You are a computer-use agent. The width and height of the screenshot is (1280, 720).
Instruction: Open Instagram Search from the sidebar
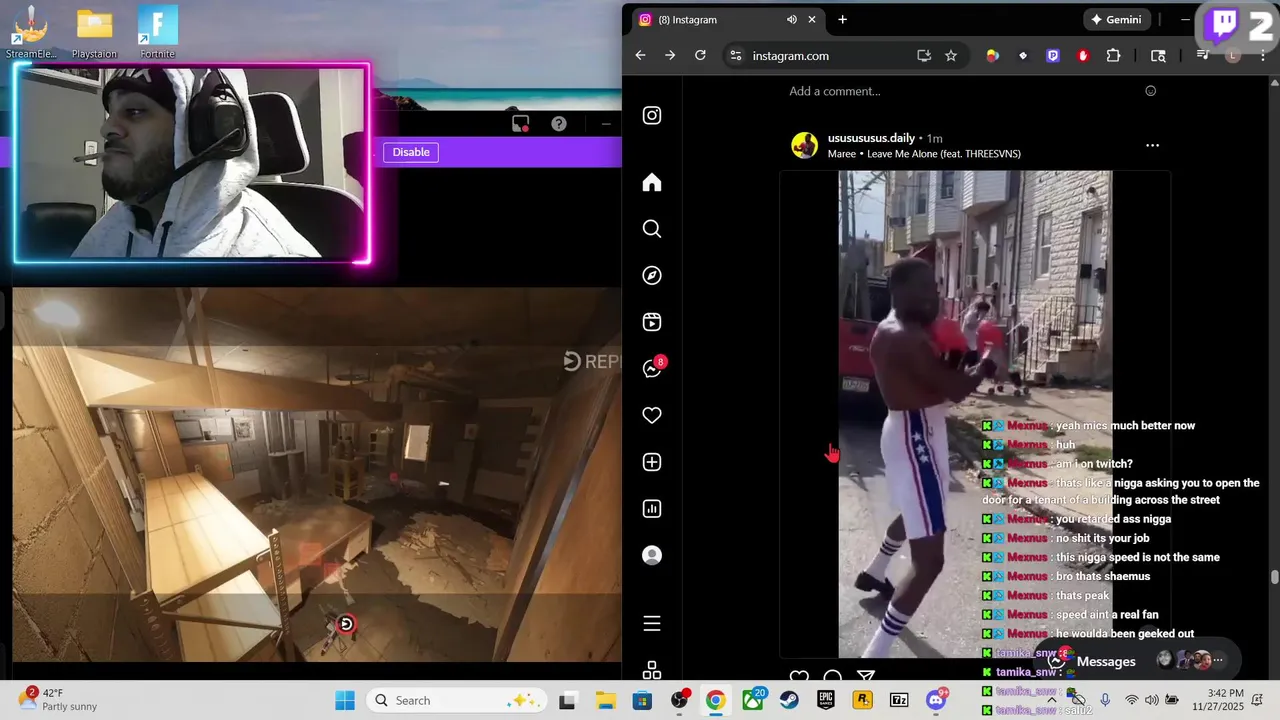[x=652, y=229]
